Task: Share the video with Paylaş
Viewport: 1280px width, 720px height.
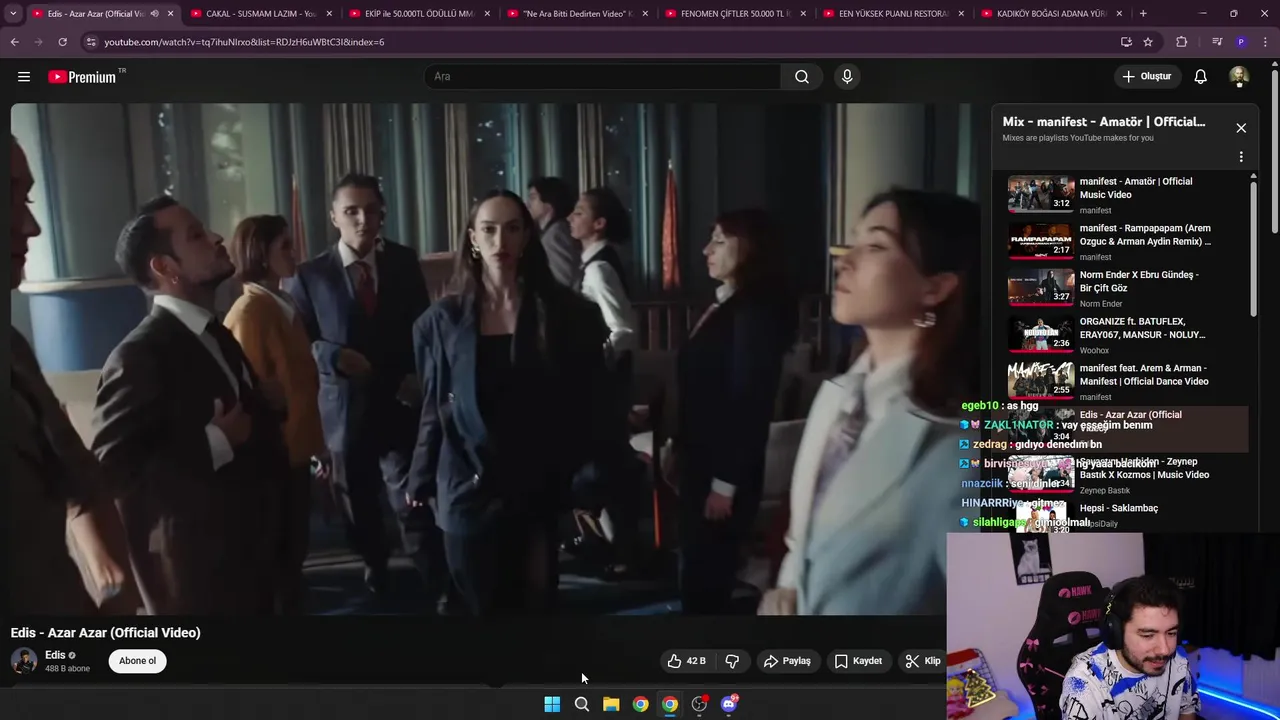Action: [787, 661]
